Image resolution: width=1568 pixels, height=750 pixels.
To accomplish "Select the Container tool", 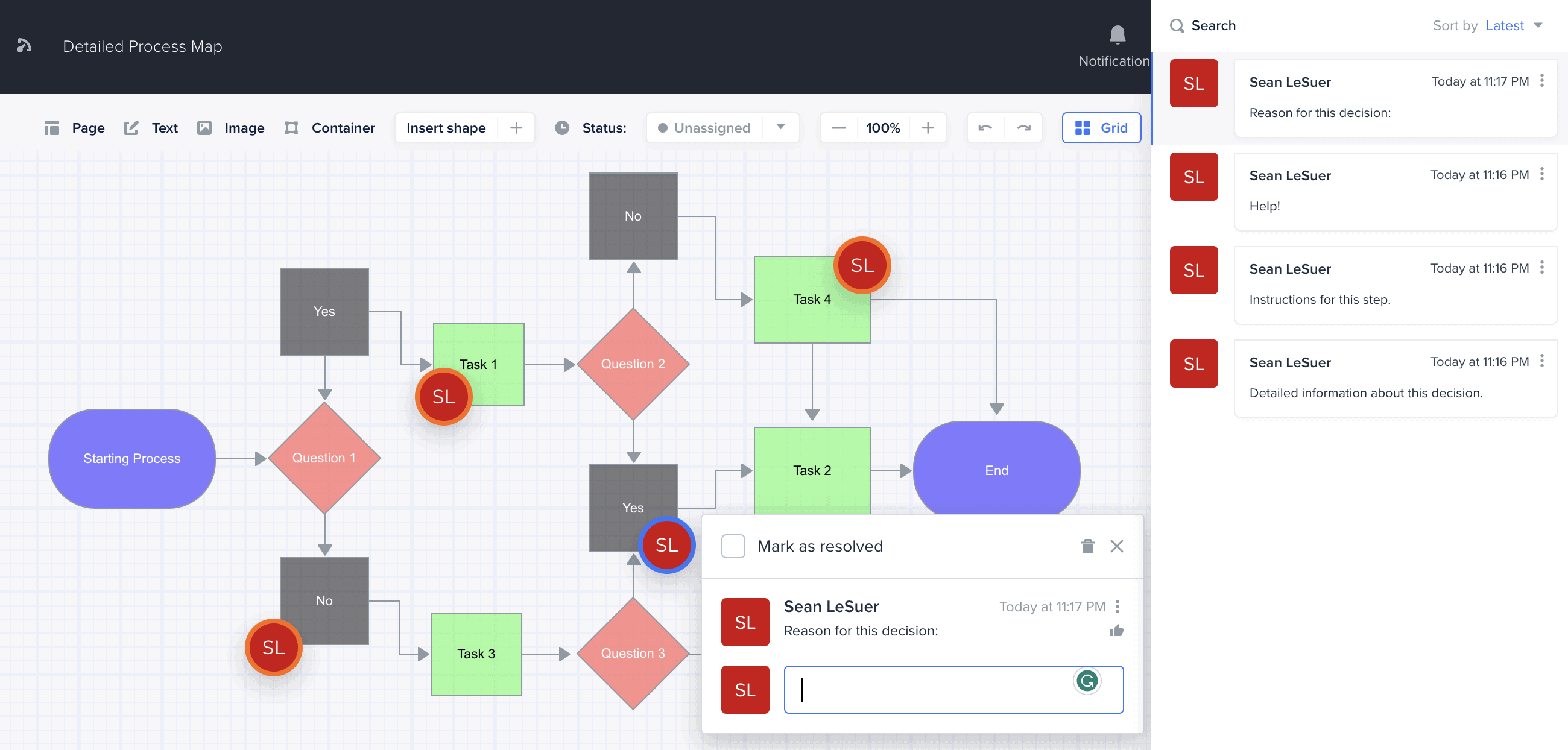I will (329, 128).
